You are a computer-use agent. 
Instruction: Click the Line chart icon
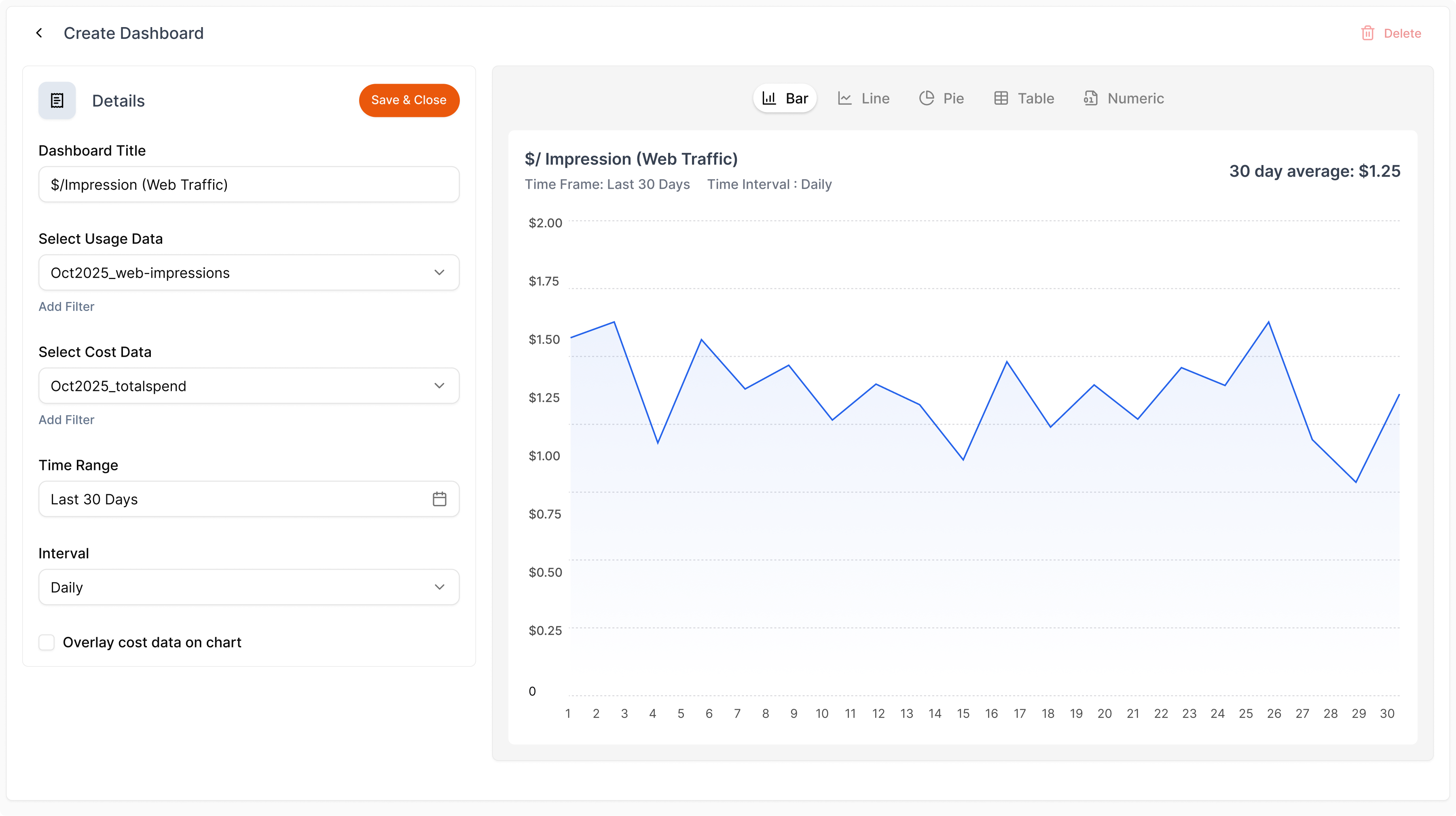844,98
